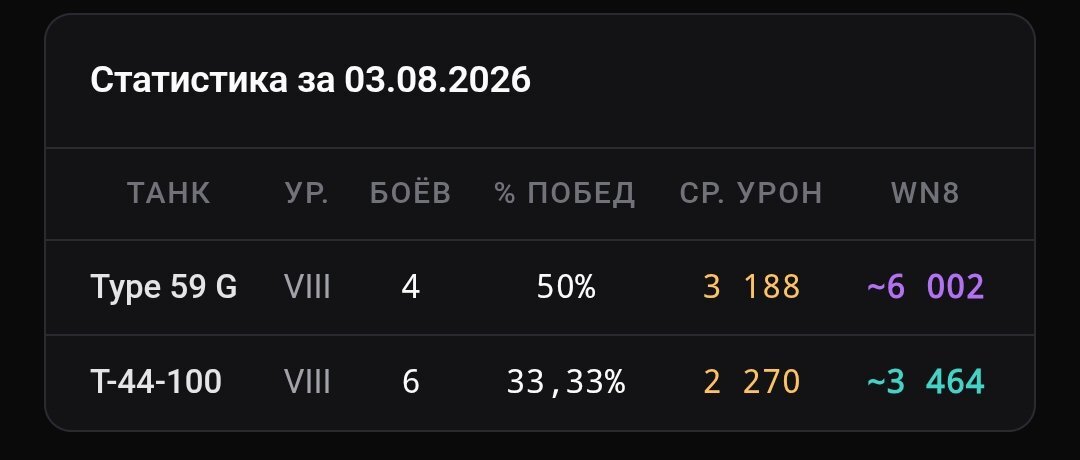The width and height of the screenshot is (1080, 460).
Task: Sort by the БОЁВ column header
Action: [x=411, y=194]
